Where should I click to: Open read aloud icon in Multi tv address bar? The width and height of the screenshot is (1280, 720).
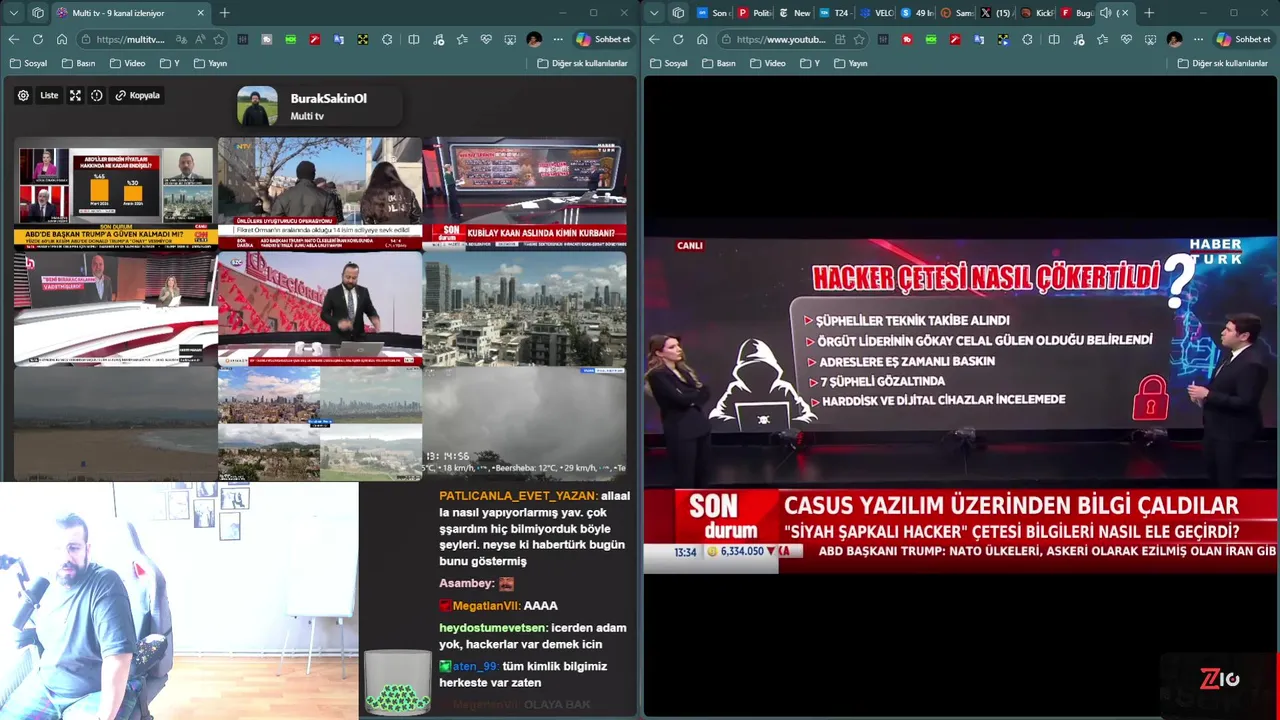[200, 39]
